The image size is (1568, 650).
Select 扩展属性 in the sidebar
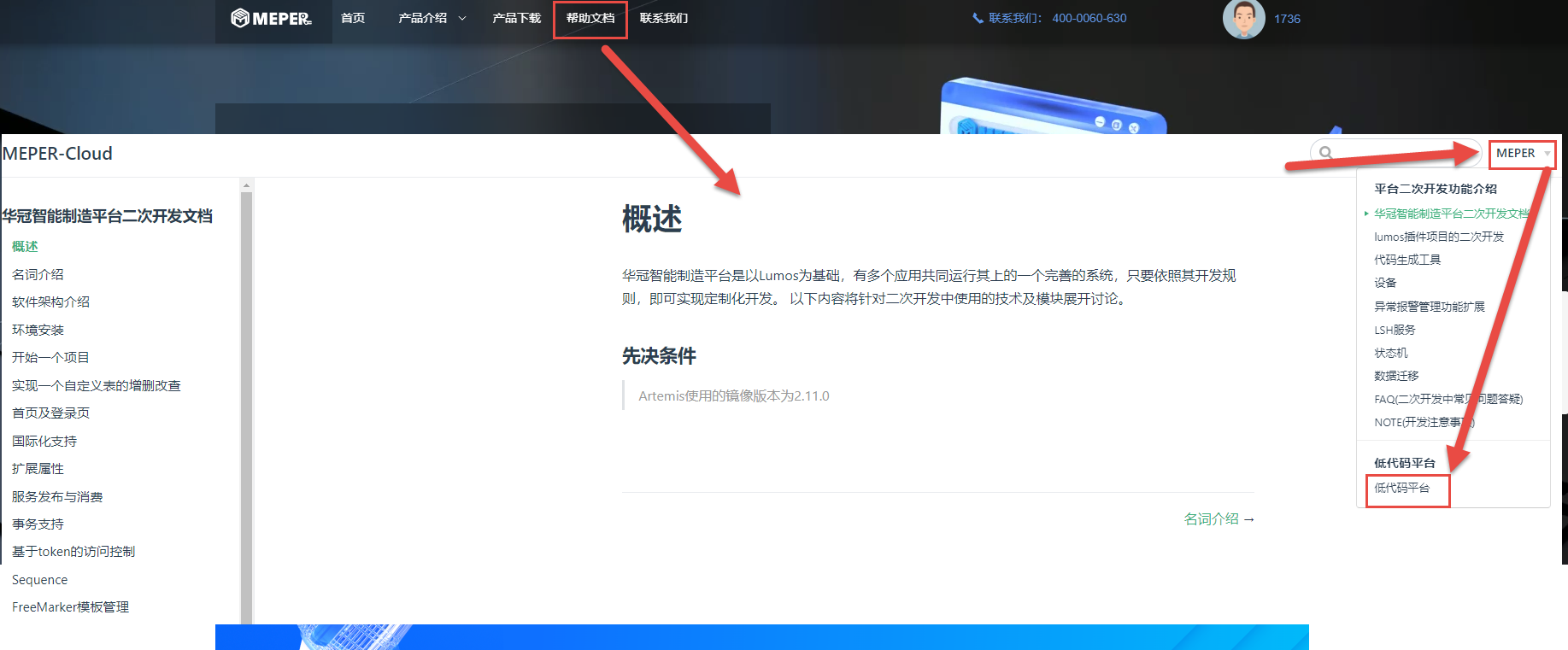[x=38, y=468]
